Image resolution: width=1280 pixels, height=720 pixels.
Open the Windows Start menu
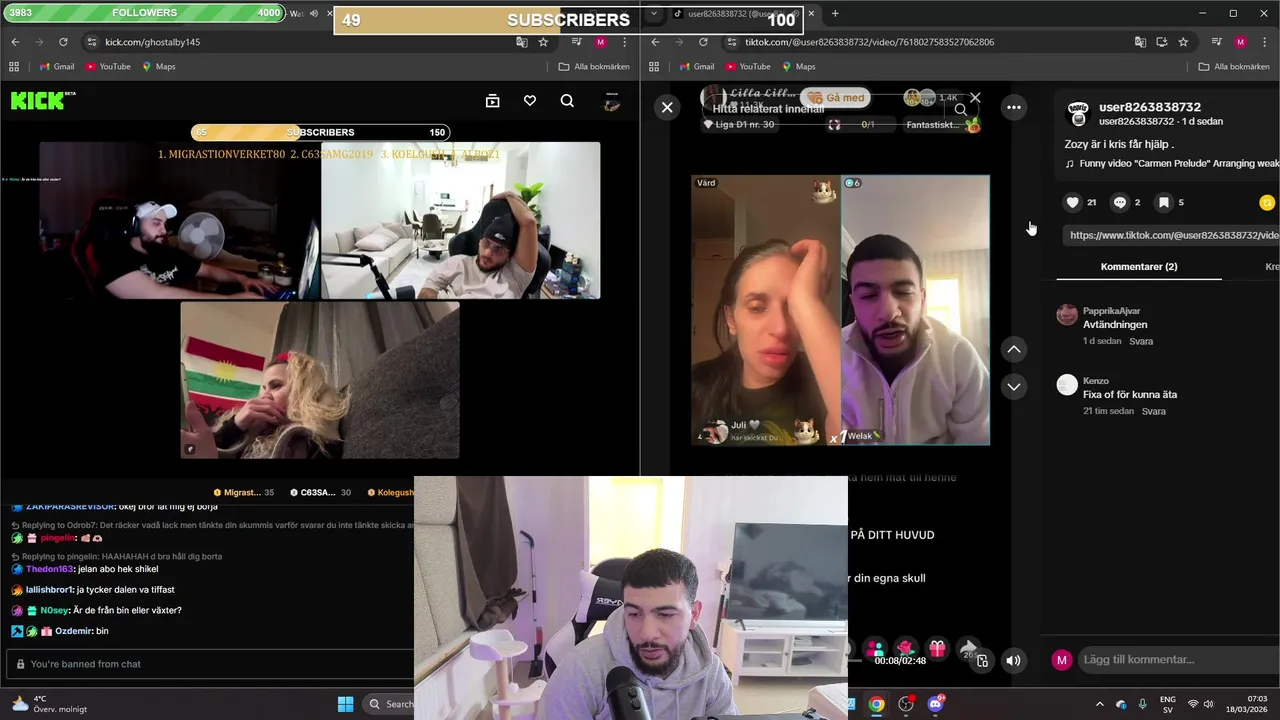[345, 704]
